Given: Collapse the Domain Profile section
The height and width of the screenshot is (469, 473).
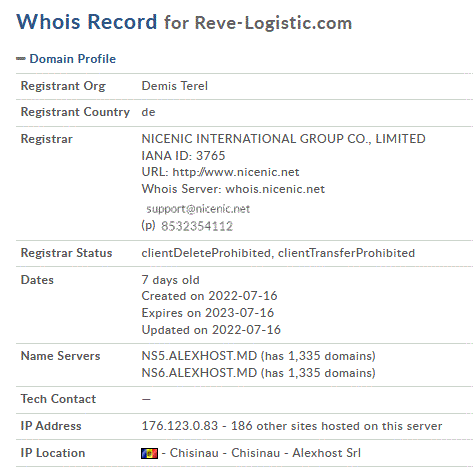Looking at the screenshot, I should 21,59.
